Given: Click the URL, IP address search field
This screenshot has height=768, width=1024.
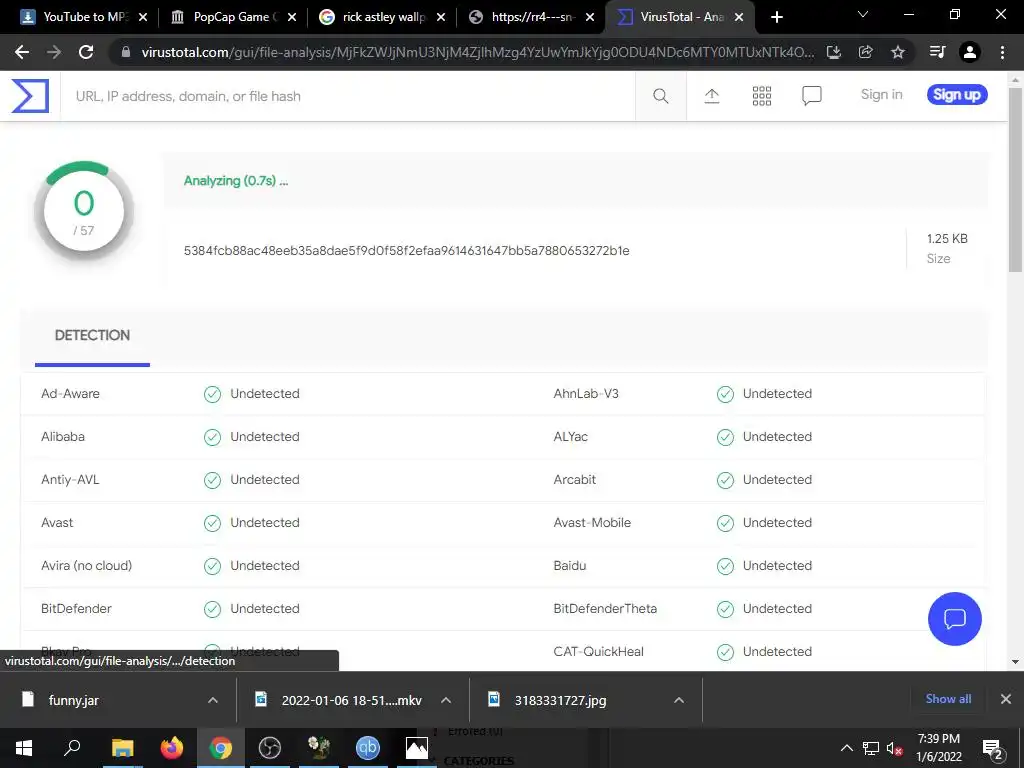Looking at the screenshot, I should click(x=347, y=96).
